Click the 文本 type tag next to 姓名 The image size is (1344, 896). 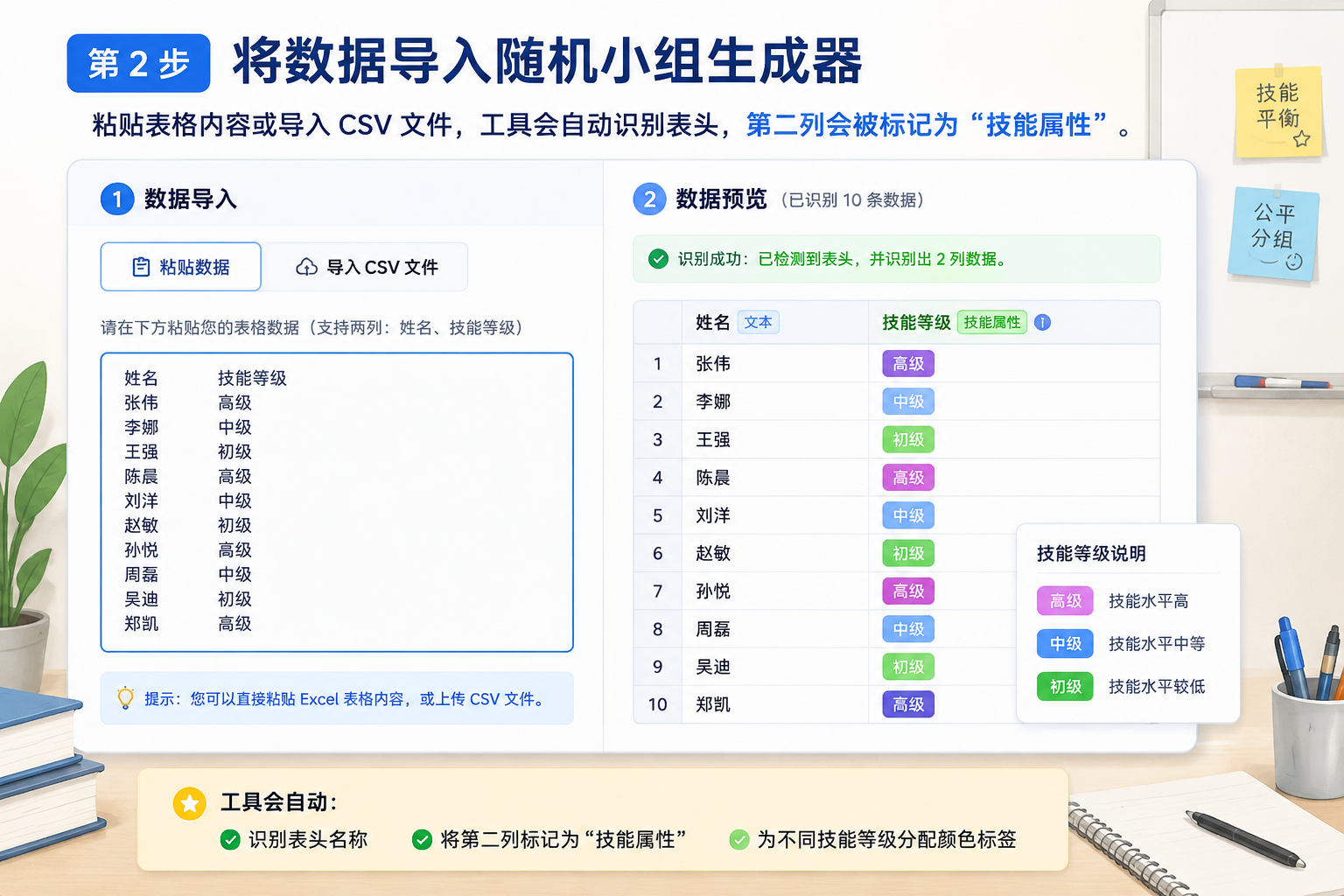tap(758, 322)
